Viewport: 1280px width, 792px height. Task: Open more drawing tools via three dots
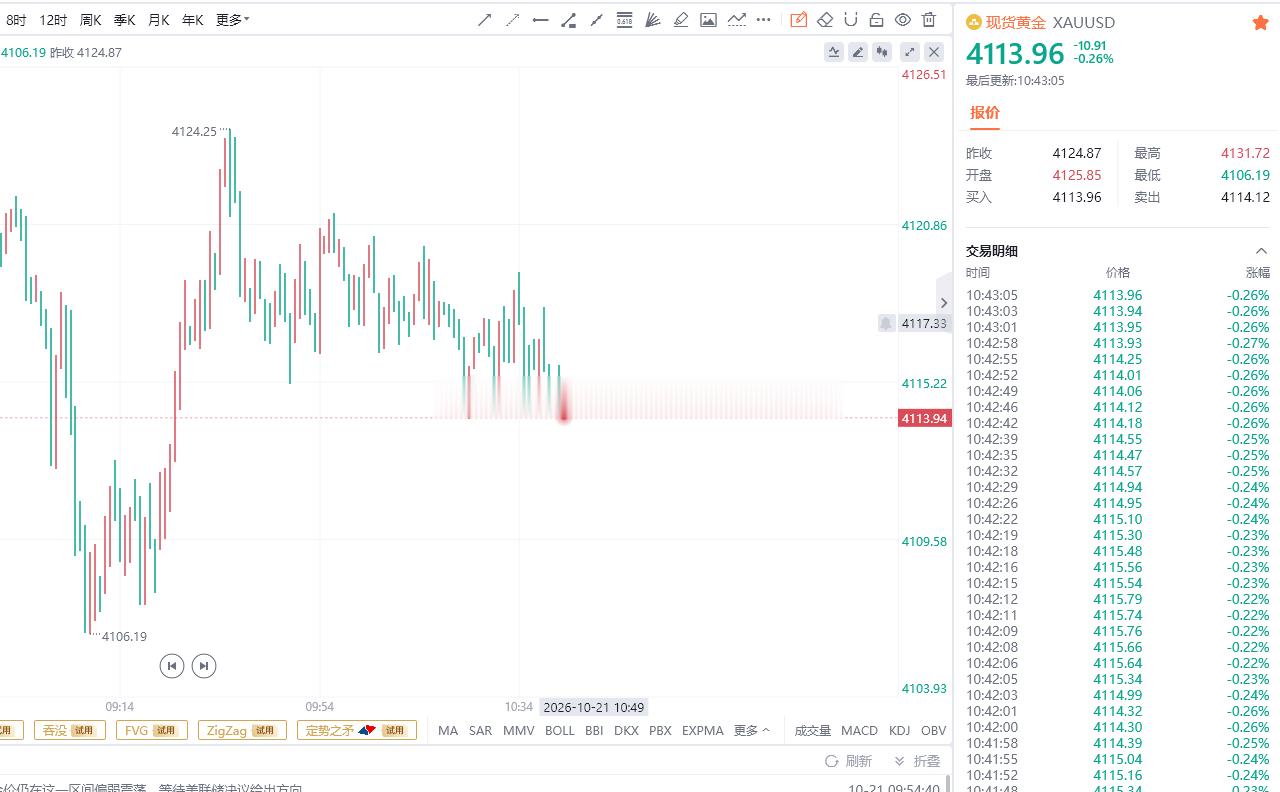click(765, 20)
